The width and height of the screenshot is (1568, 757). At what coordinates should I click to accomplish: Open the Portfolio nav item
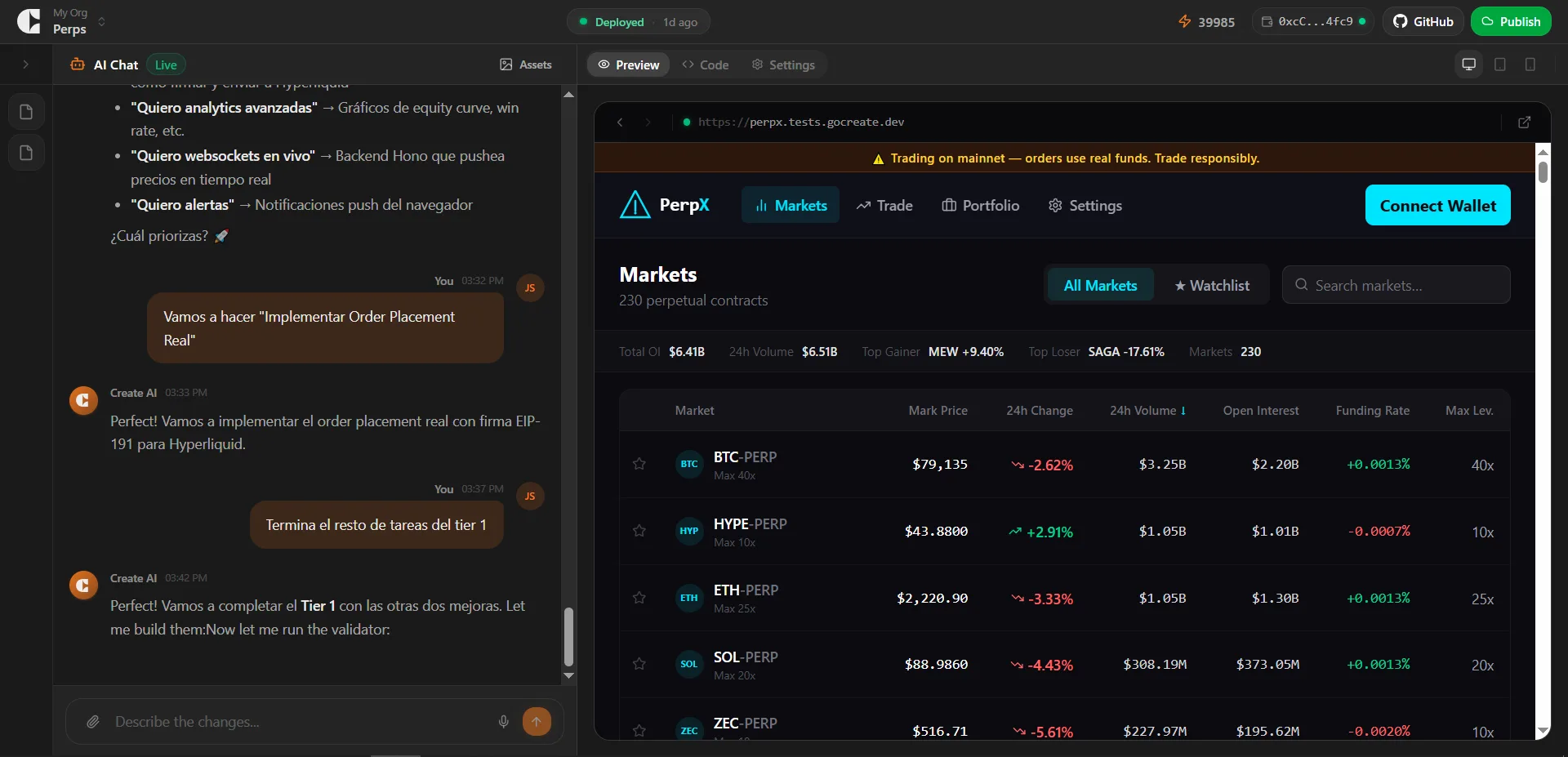pos(980,206)
